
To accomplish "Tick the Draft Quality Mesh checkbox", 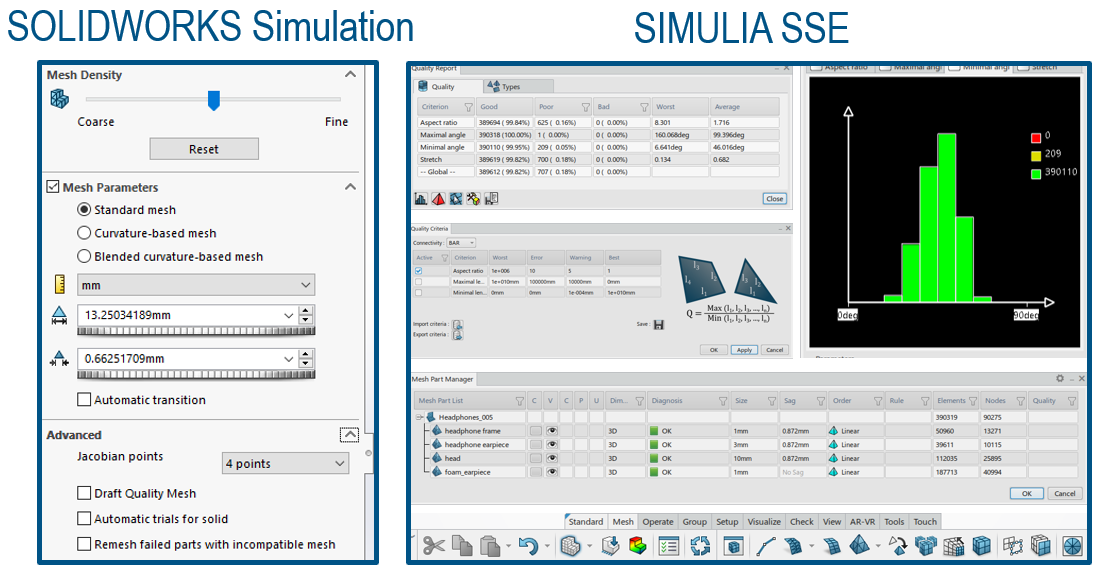I will [84, 493].
